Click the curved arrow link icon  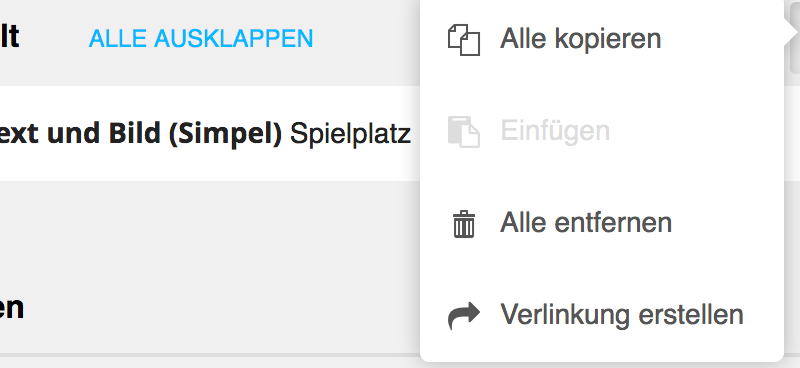[x=464, y=315]
